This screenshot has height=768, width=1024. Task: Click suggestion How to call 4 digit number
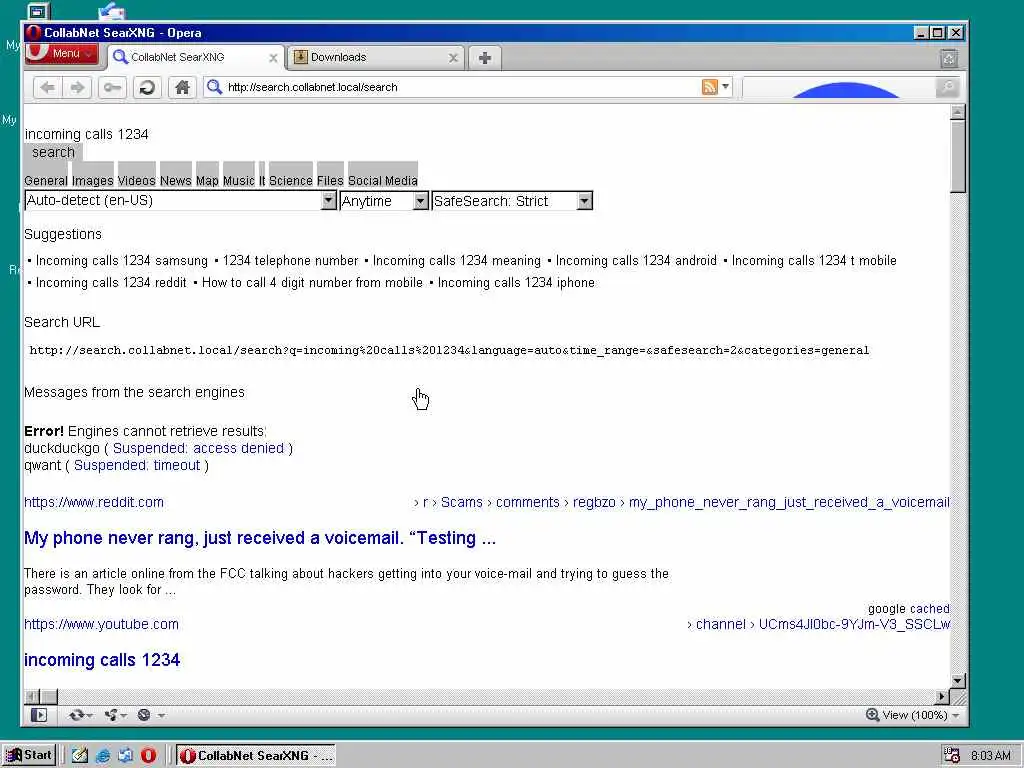(312, 283)
